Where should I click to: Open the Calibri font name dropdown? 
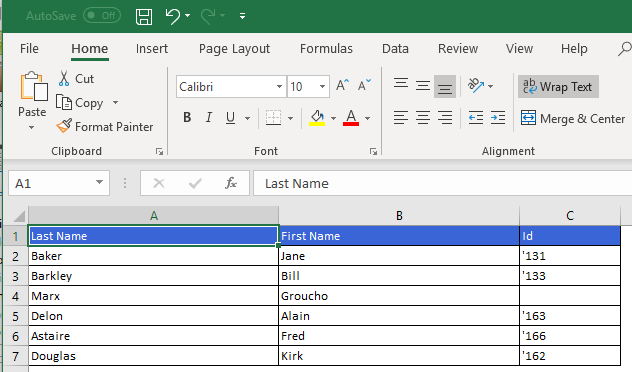pos(279,87)
